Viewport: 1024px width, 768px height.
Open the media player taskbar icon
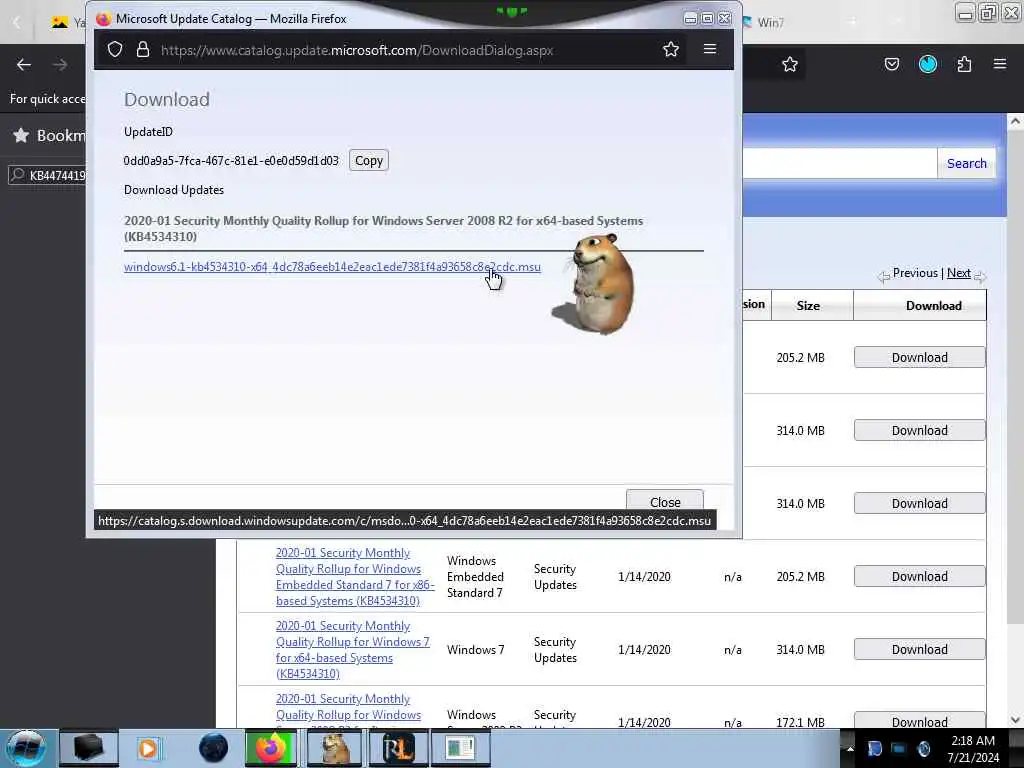pyautogui.click(x=148, y=748)
